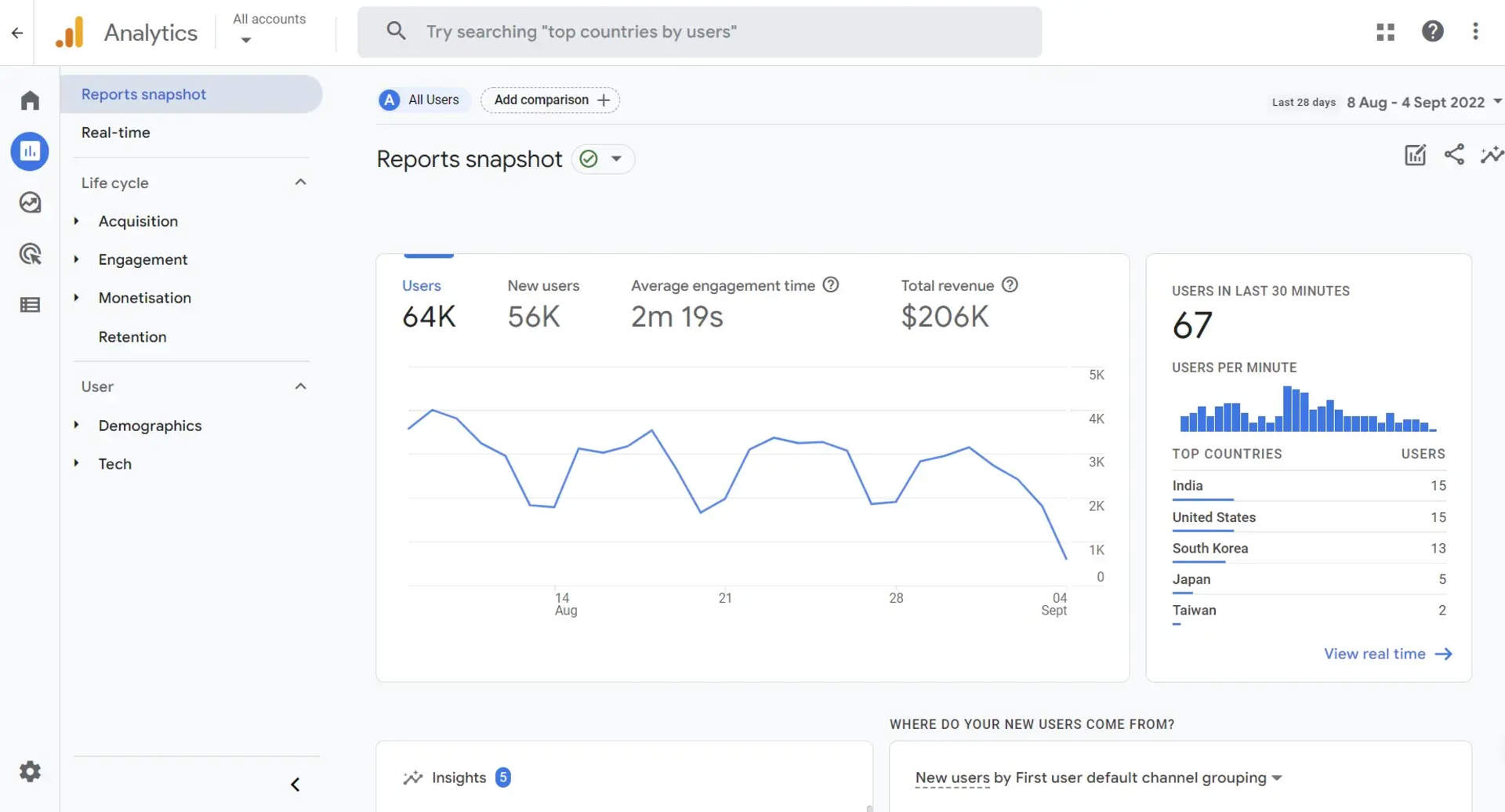
Task: Open the Explore section icon
Action: click(29, 201)
